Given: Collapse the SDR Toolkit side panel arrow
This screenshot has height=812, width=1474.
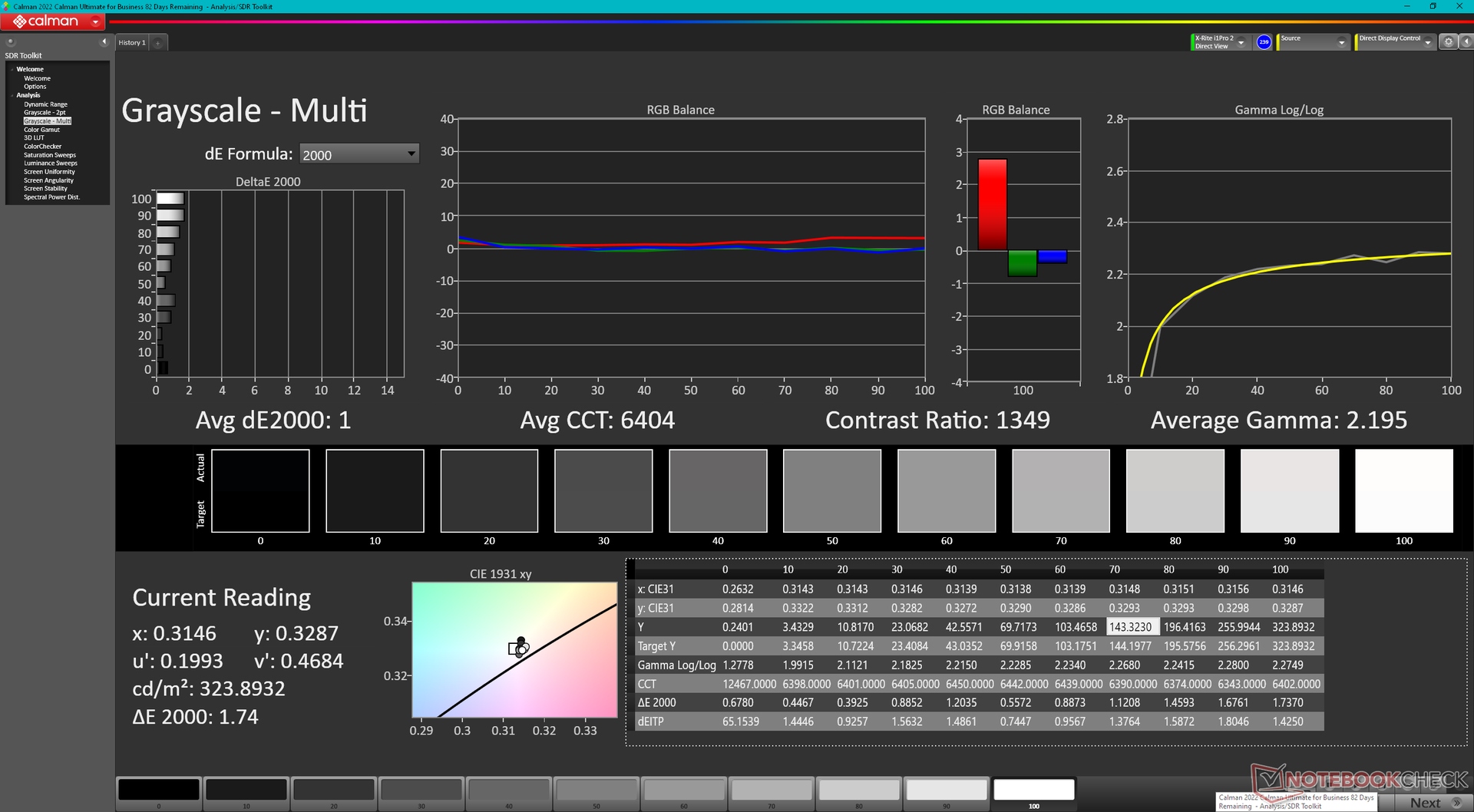Looking at the screenshot, I should click(x=104, y=41).
